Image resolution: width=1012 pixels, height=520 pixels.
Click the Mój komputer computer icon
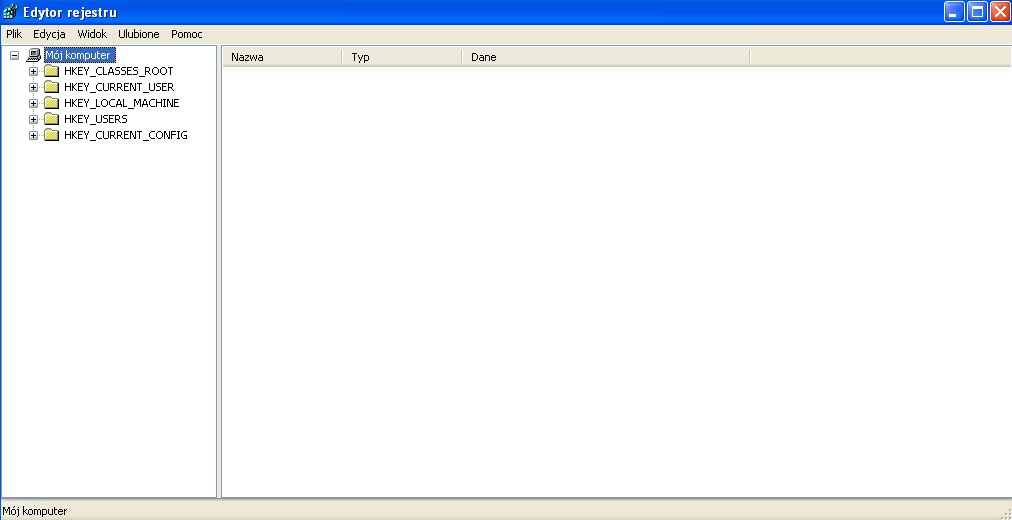[34, 56]
